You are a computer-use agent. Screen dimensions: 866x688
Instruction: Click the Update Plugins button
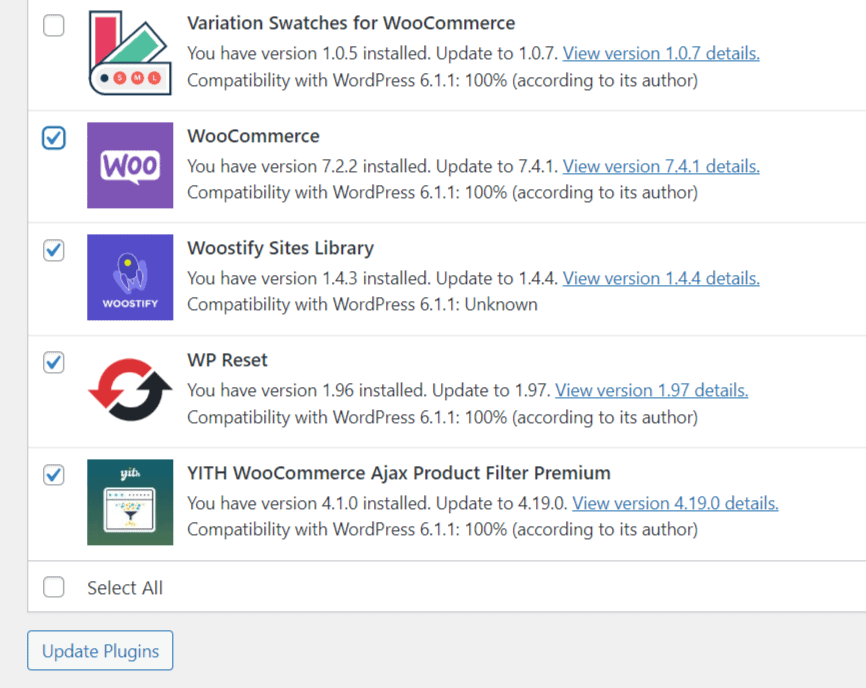click(x=100, y=650)
